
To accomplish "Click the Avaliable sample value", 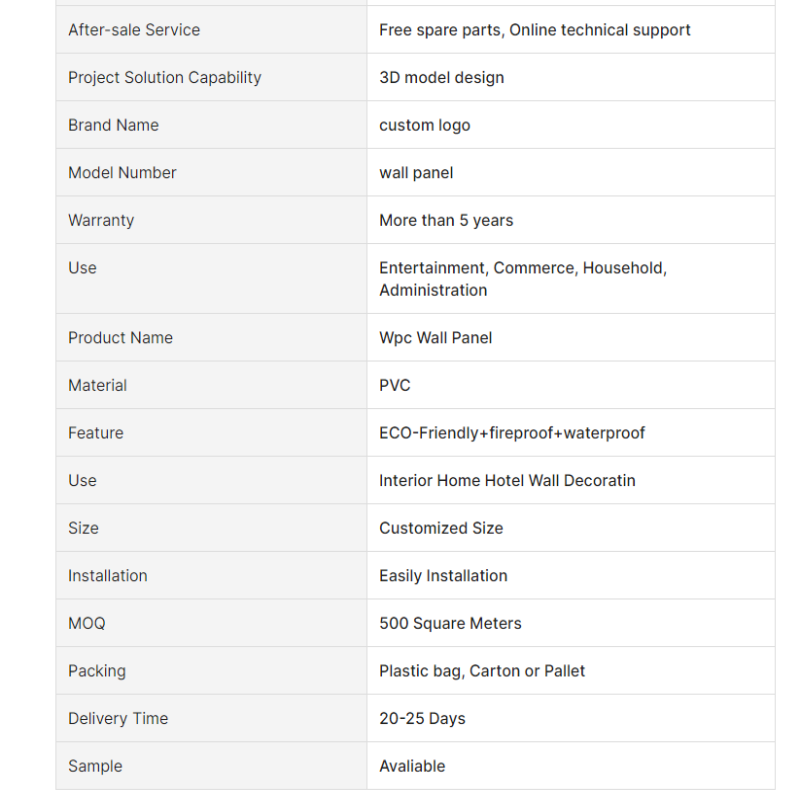I will [x=412, y=766].
